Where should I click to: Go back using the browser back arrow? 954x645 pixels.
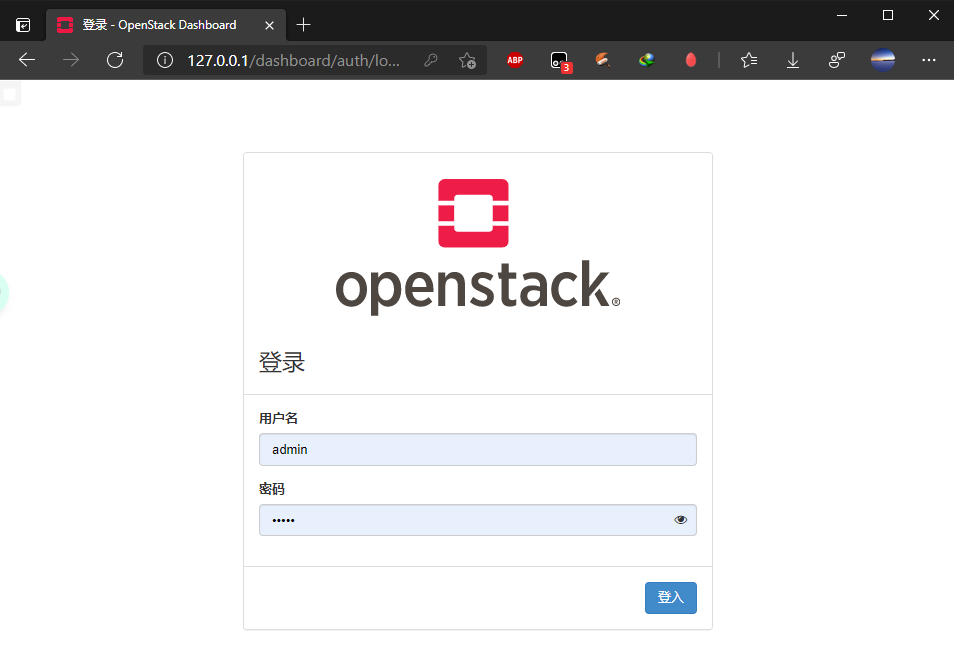click(27, 60)
